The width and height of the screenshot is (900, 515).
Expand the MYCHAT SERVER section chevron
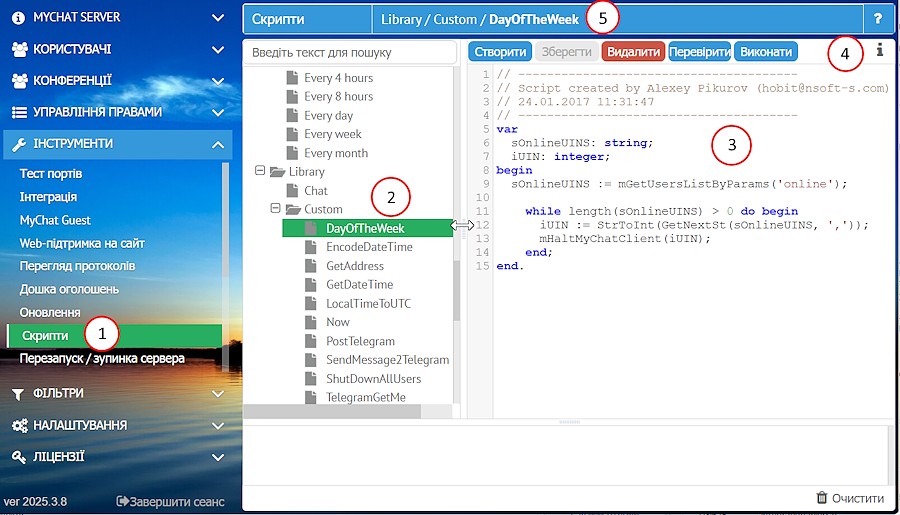[218, 18]
